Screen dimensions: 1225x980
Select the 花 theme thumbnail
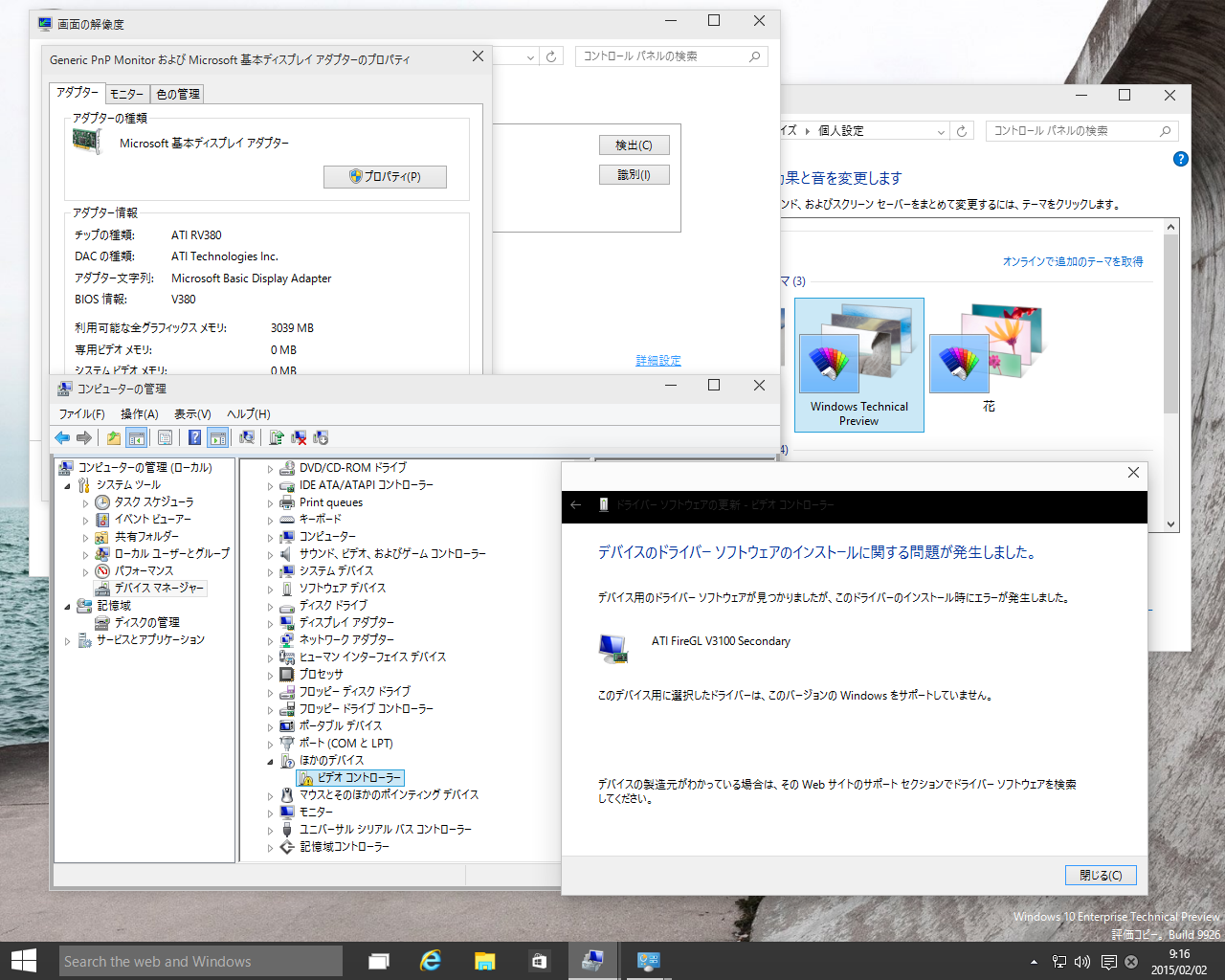coord(989,359)
